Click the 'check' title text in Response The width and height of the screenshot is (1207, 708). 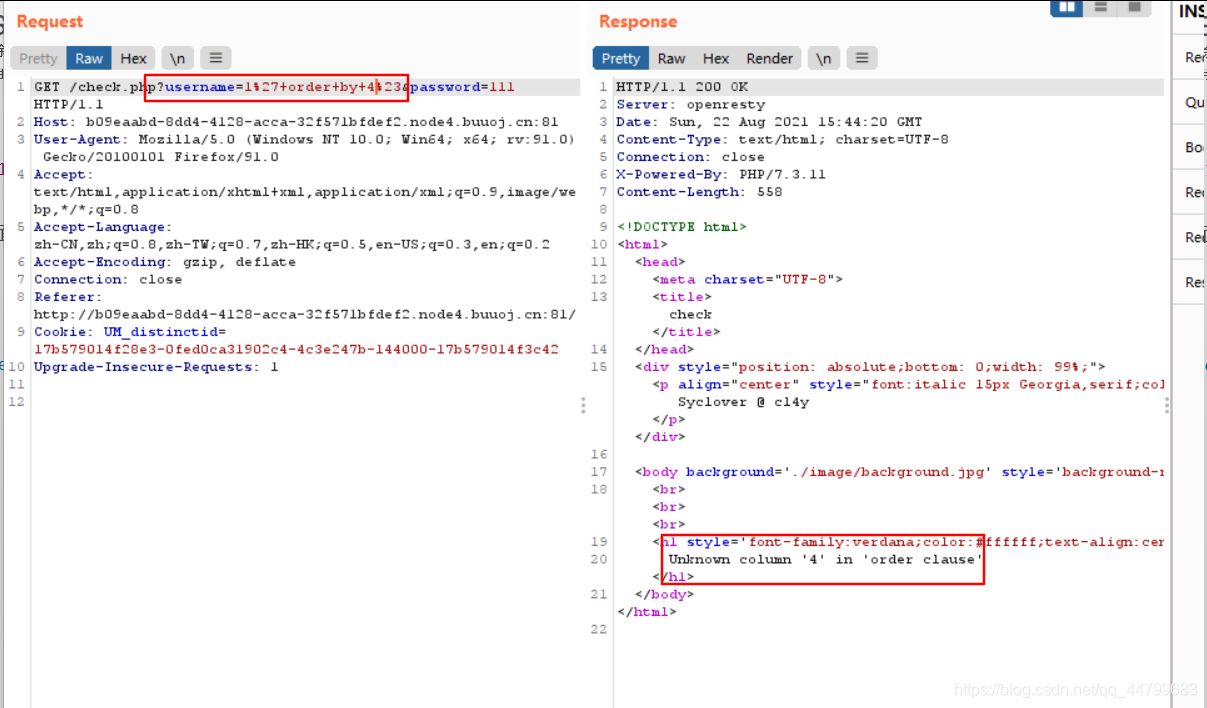coord(691,314)
